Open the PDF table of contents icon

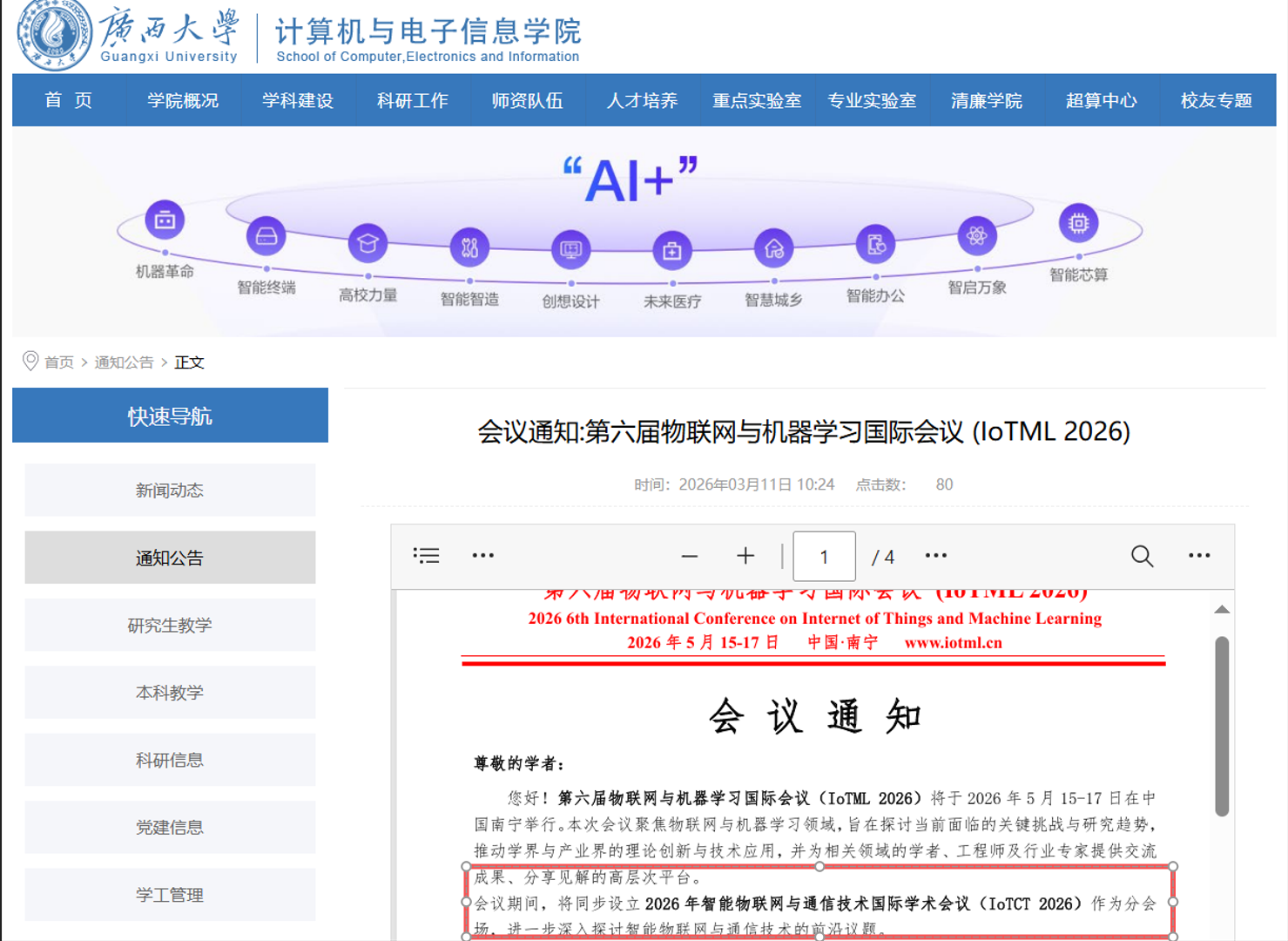tap(426, 556)
